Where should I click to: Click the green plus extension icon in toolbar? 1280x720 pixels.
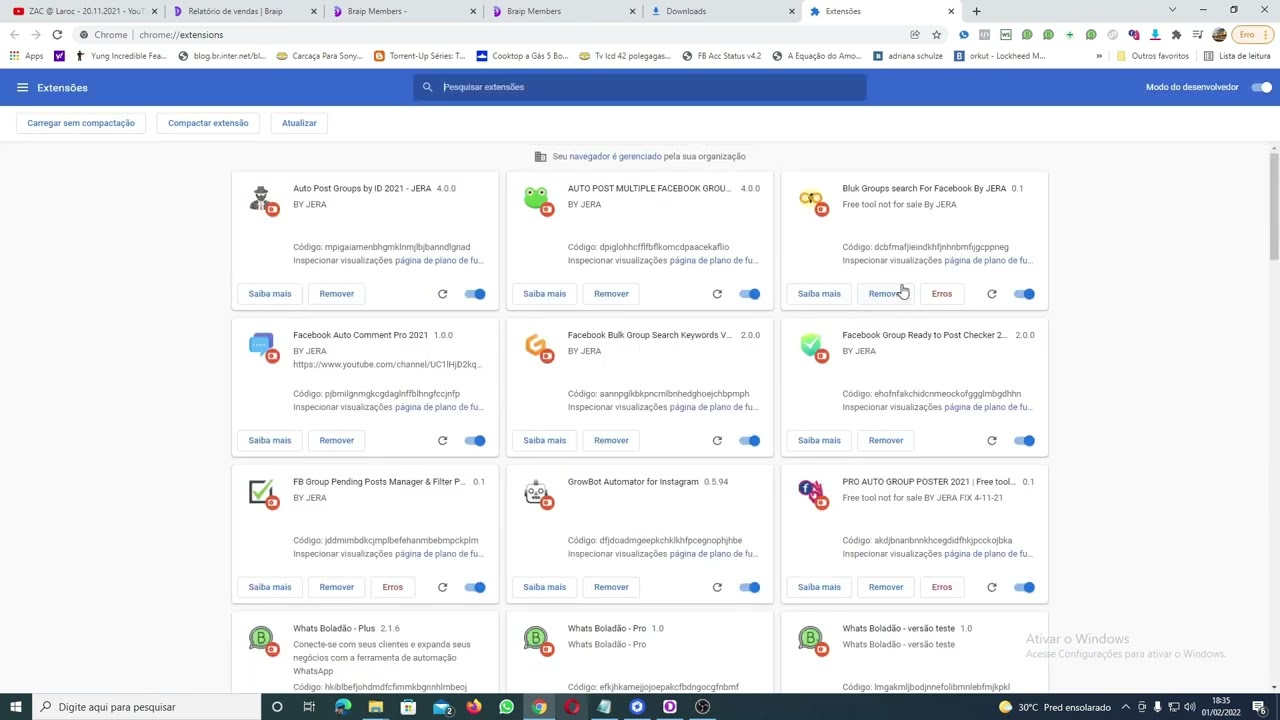point(1069,34)
